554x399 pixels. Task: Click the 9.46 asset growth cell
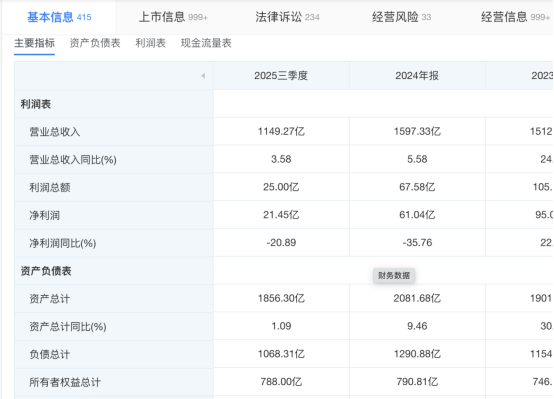[x=417, y=326]
